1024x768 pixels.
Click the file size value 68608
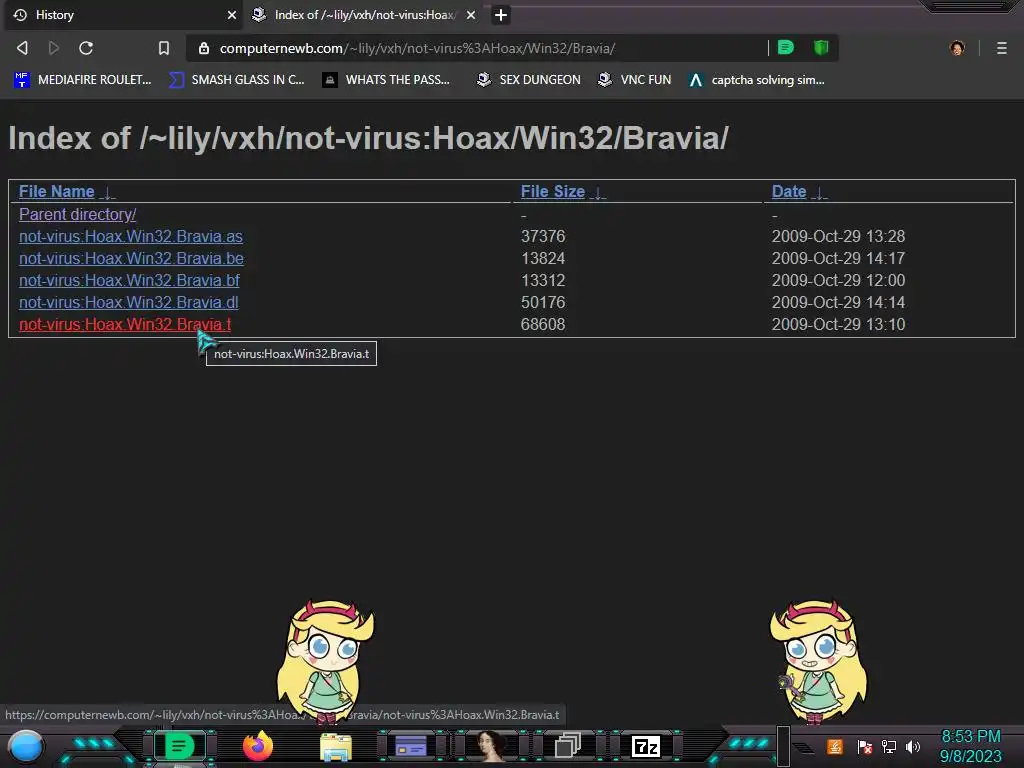(543, 325)
